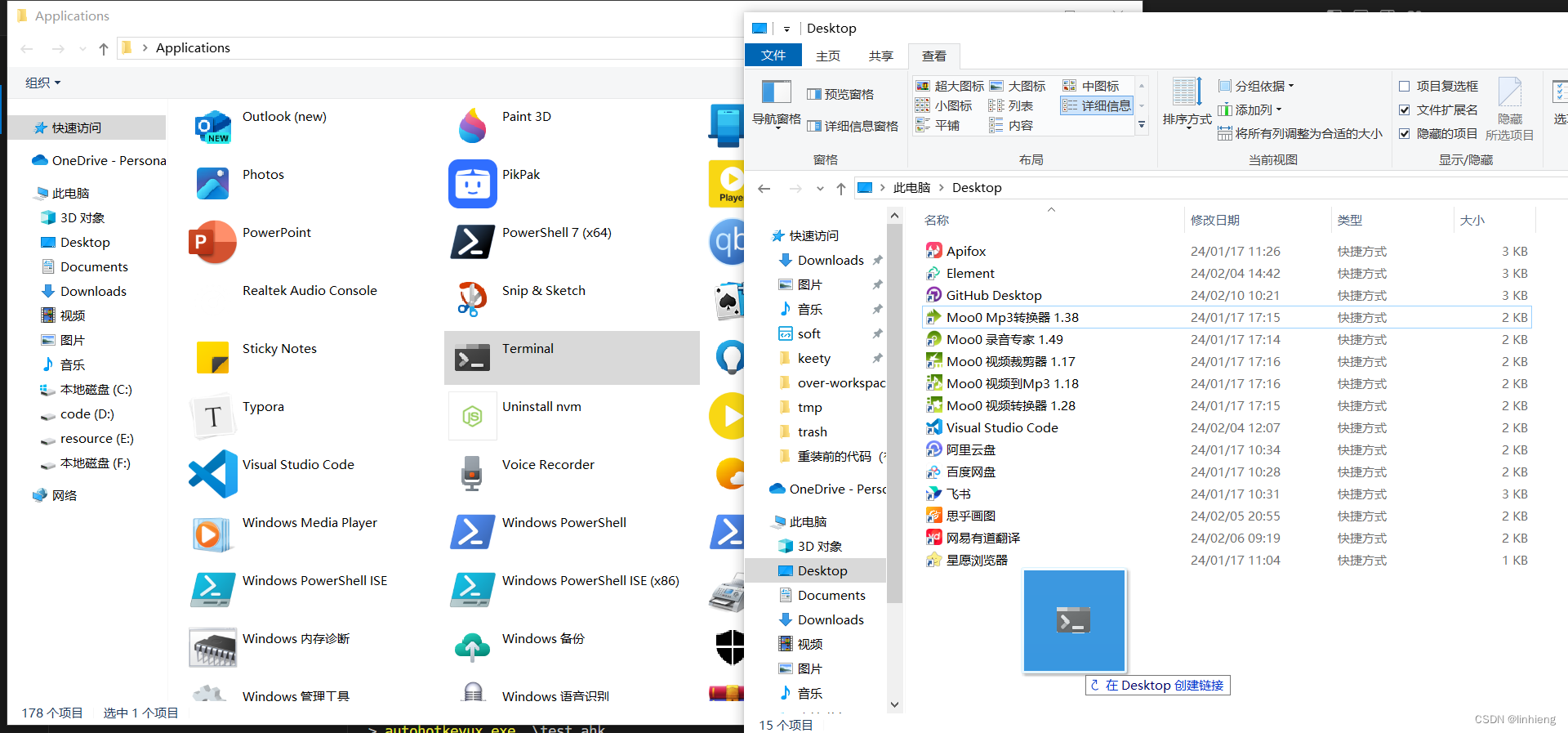Click the Applications address bar field

(x=430, y=48)
